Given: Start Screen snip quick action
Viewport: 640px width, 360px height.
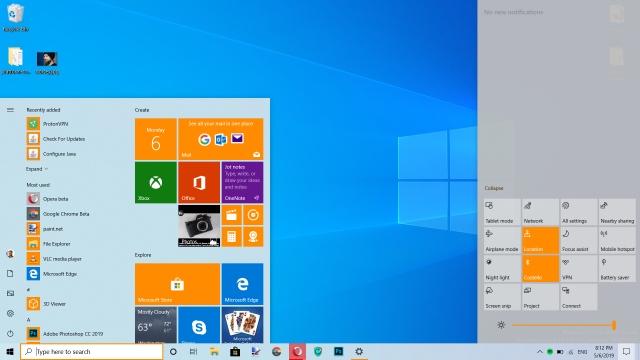Looking at the screenshot, I should point(502,297).
